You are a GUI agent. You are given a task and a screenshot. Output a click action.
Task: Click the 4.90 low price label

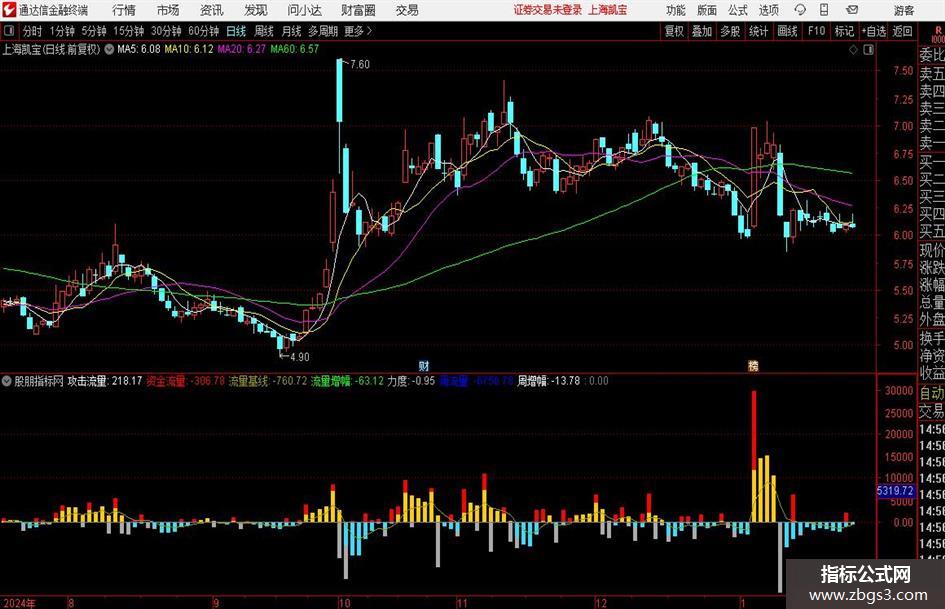click(300, 357)
